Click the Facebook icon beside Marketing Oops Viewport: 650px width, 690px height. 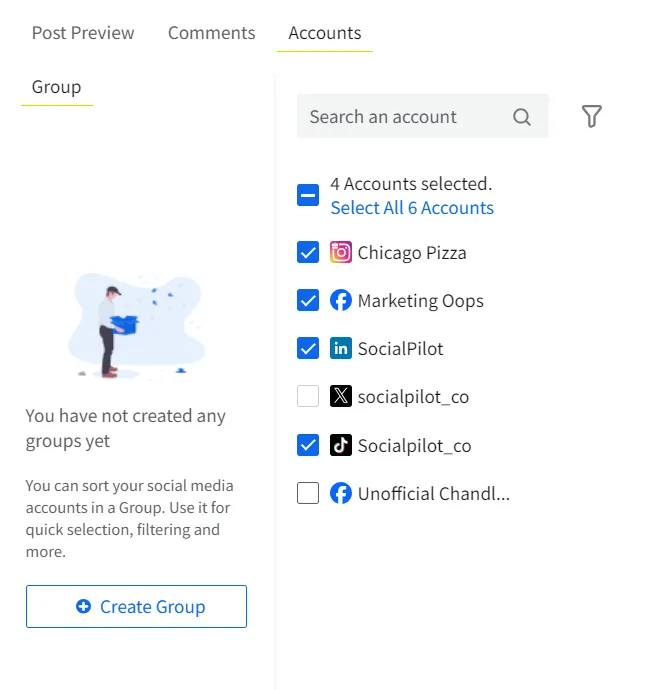click(341, 300)
